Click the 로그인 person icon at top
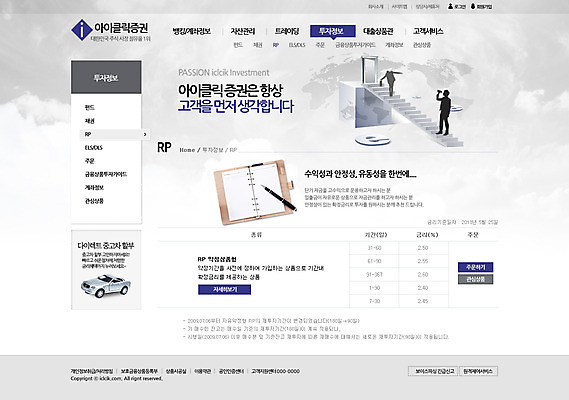 tap(450, 6)
